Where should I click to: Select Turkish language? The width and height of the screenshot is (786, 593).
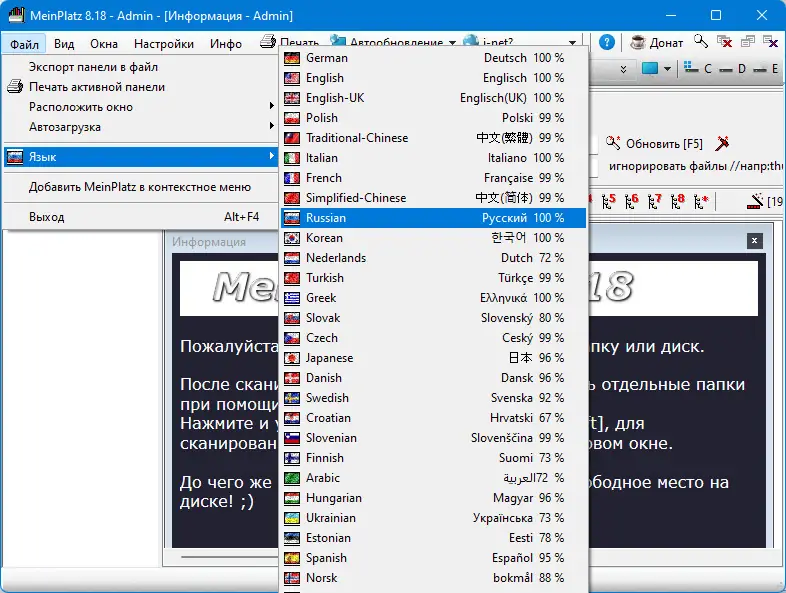pos(433,278)
